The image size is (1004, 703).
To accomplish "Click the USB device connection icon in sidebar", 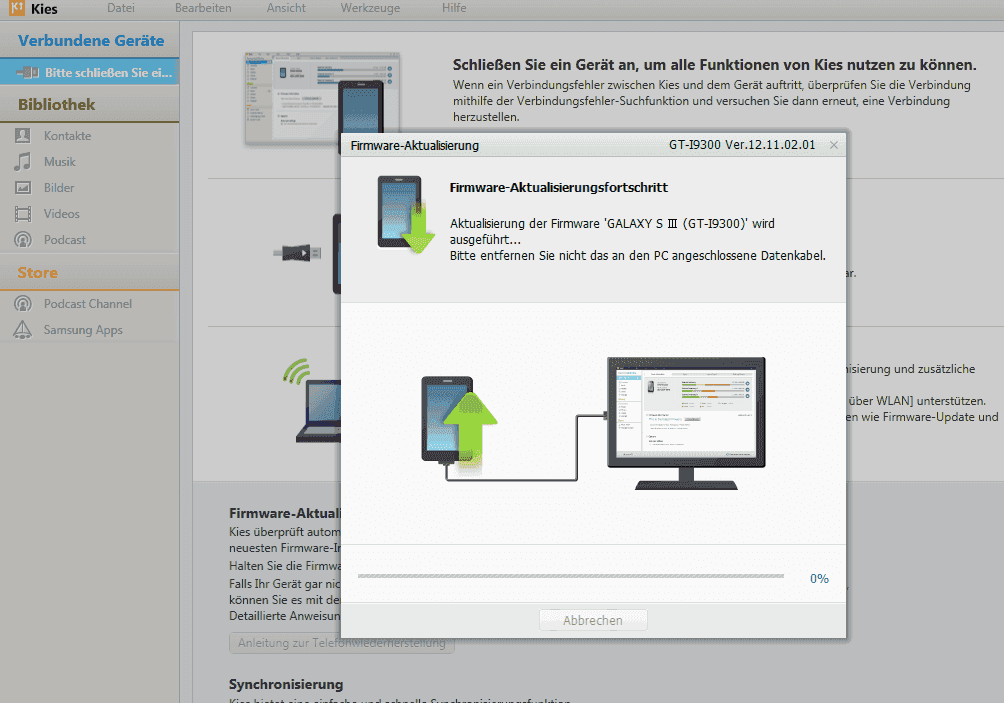I will pos(28,72).
